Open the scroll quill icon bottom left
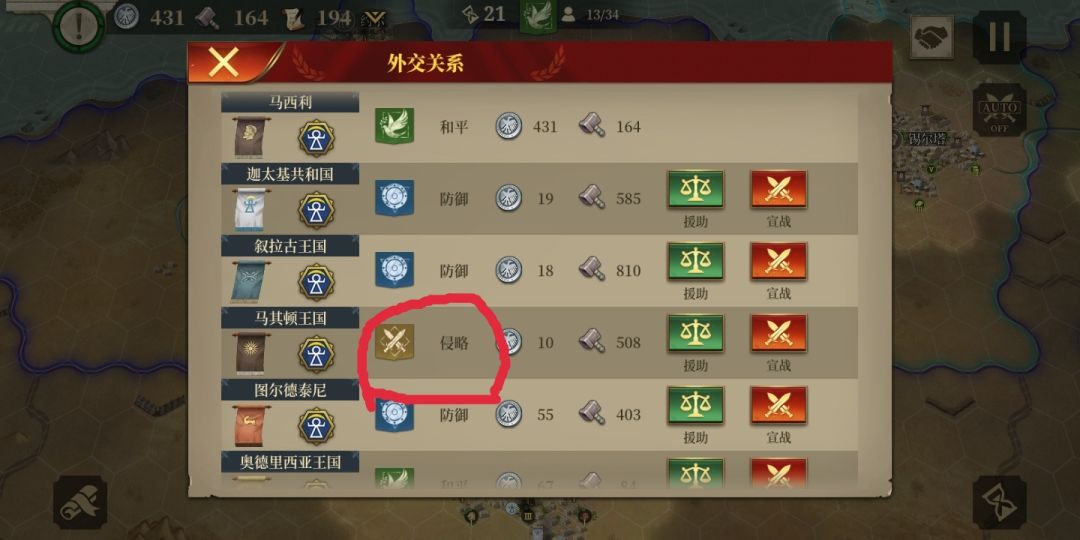 (80, 502)
